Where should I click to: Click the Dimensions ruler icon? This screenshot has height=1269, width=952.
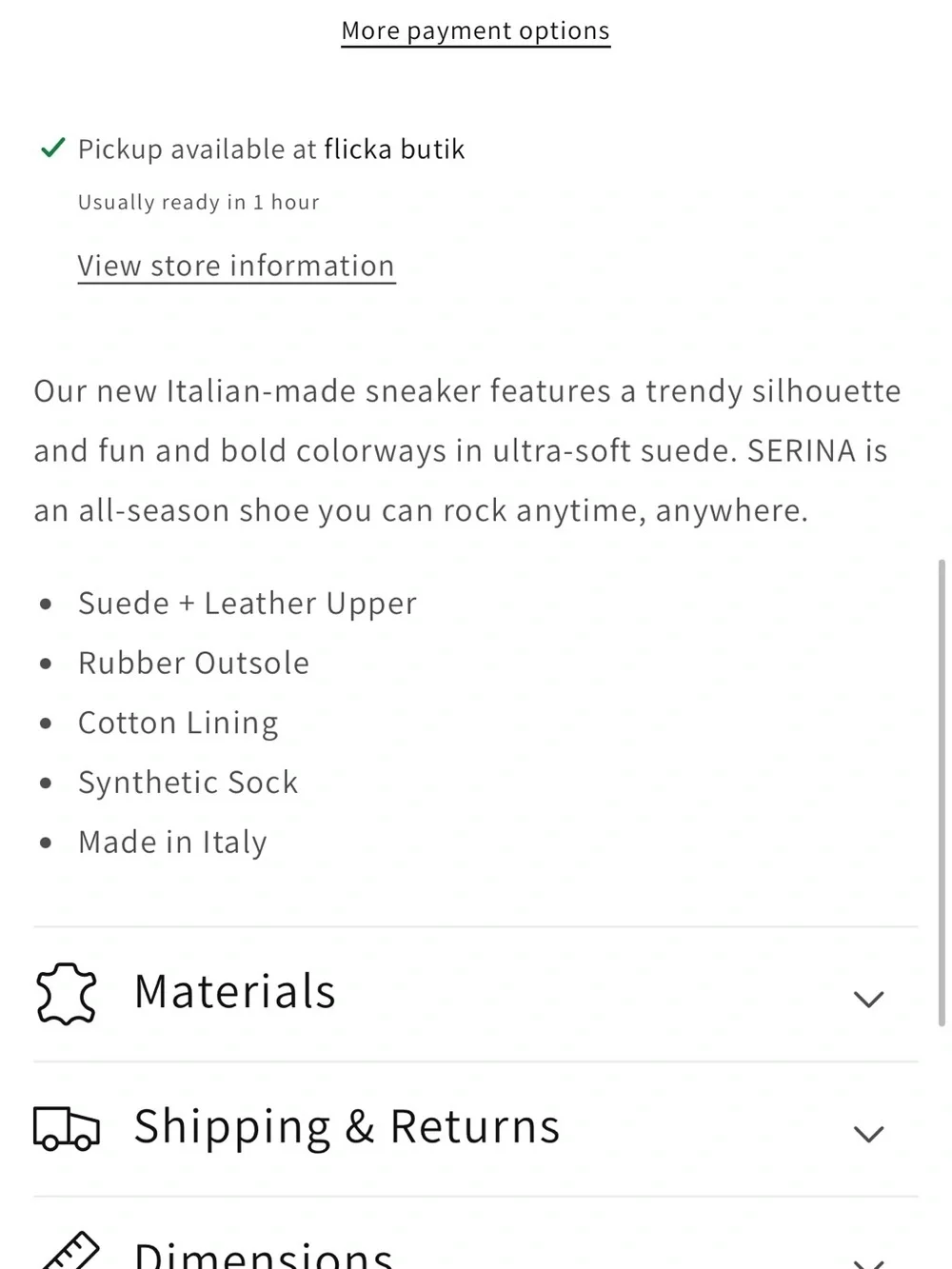click(70, 1251)
